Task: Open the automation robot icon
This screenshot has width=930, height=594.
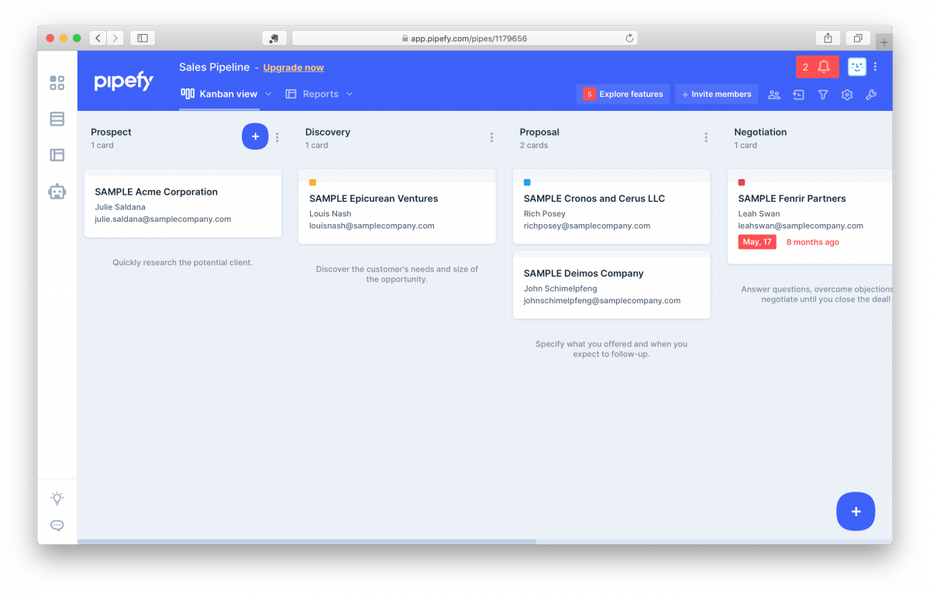Action: (57, 192)
